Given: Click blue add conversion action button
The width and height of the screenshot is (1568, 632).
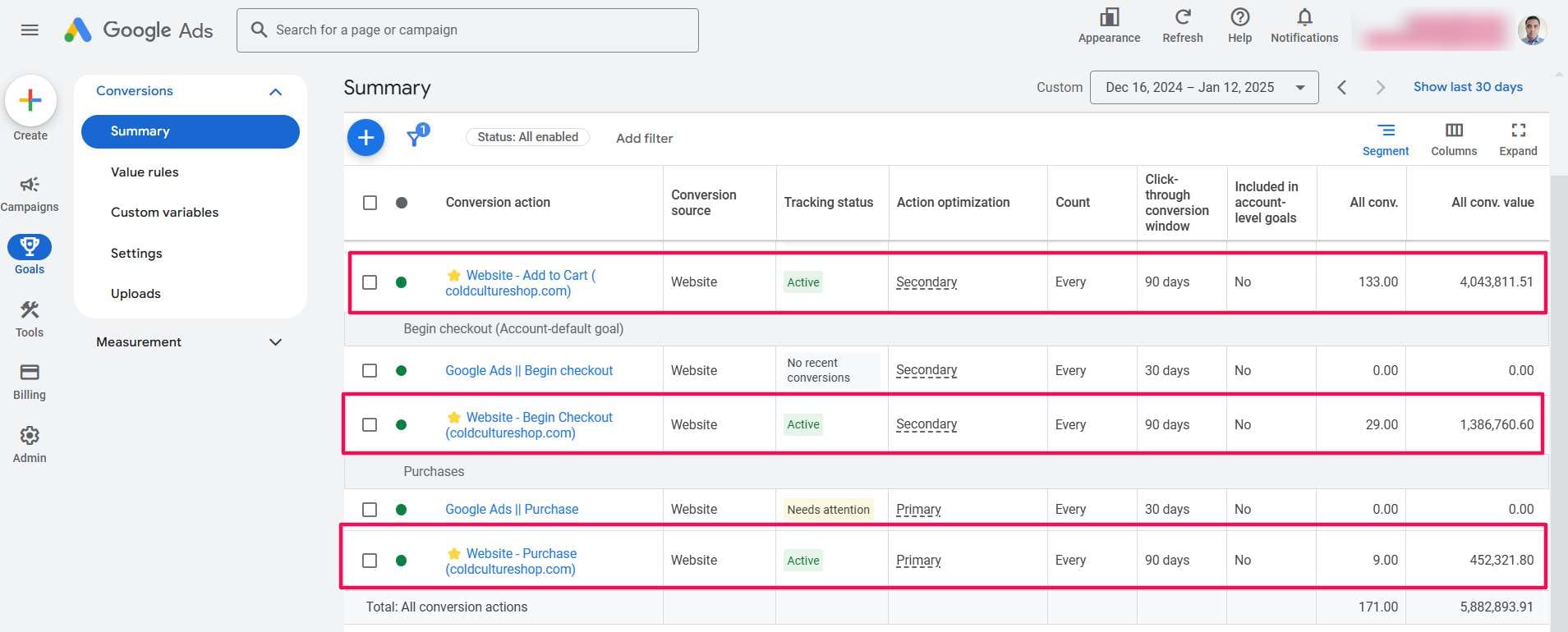Looking at the screenshot, I should pyautogui.click(x=366, y=138).
